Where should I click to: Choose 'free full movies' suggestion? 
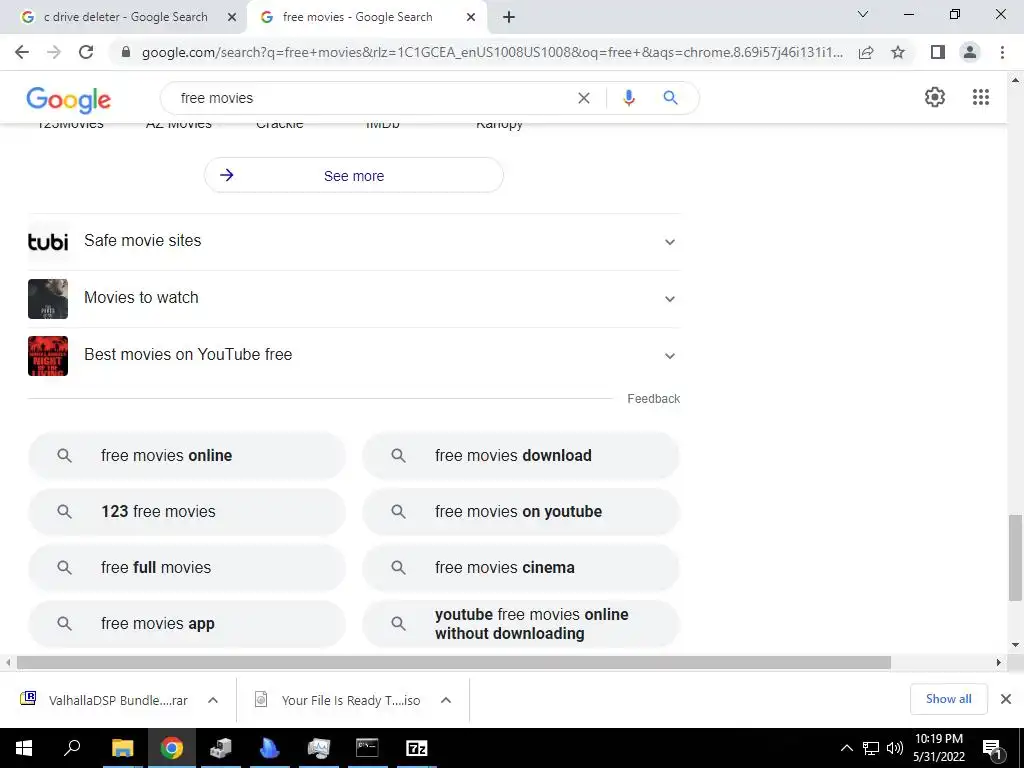click(x=187, y=568)
